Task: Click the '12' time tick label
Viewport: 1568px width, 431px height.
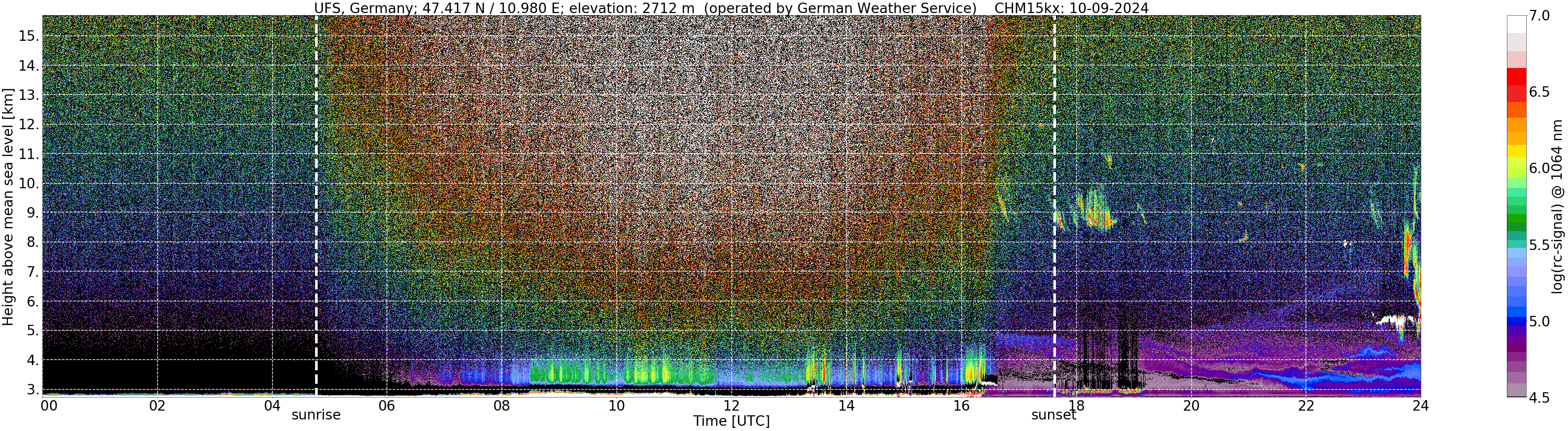Action: [x=731, y=406]
